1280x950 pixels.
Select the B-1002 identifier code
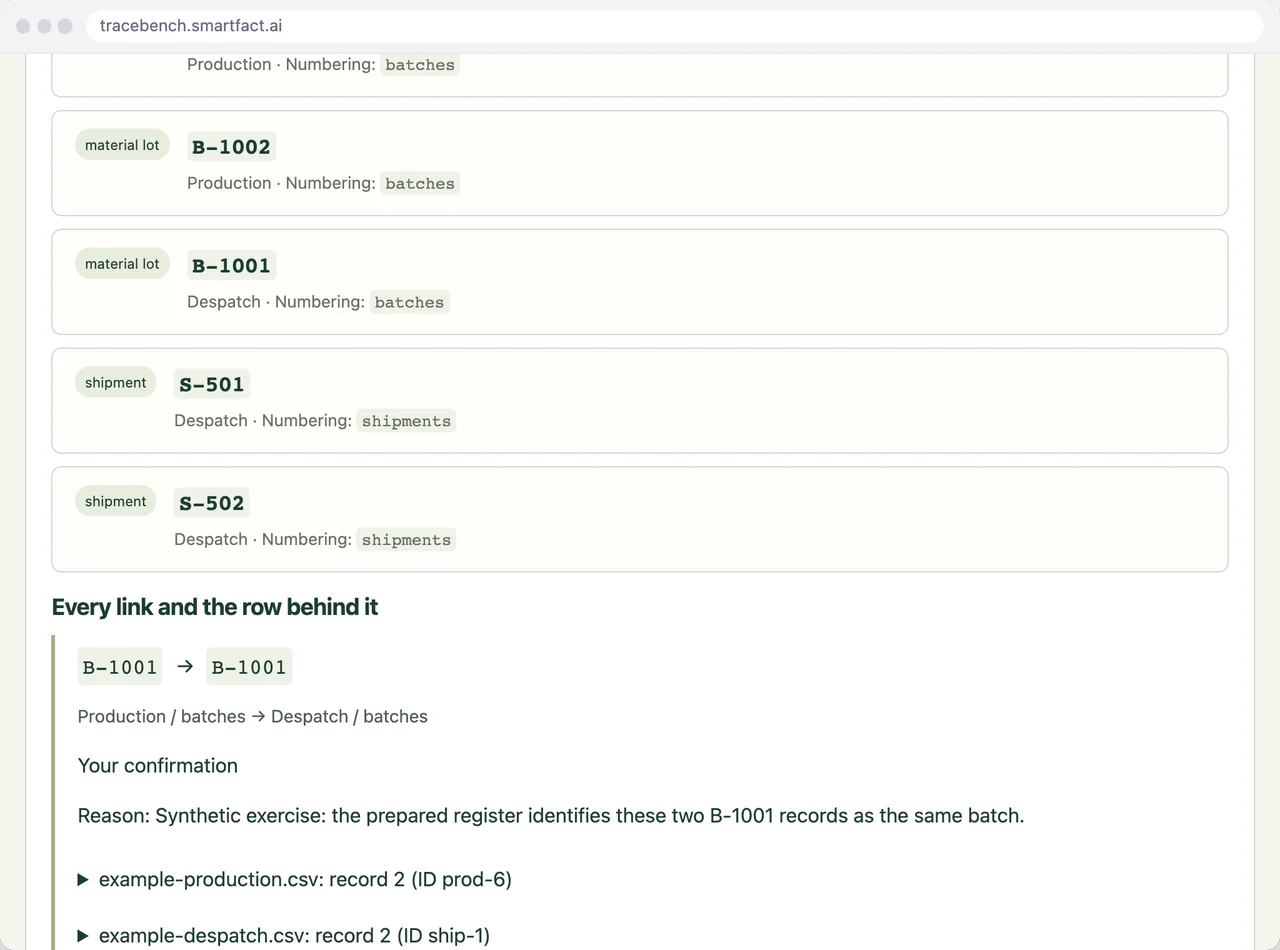click(231, 147)
